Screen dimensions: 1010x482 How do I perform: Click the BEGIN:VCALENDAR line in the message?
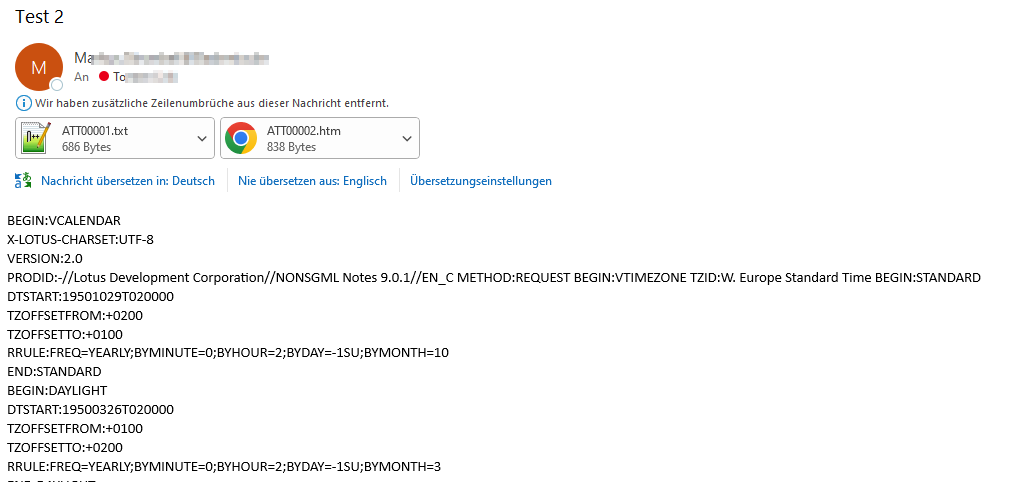[x=64, y=220]
